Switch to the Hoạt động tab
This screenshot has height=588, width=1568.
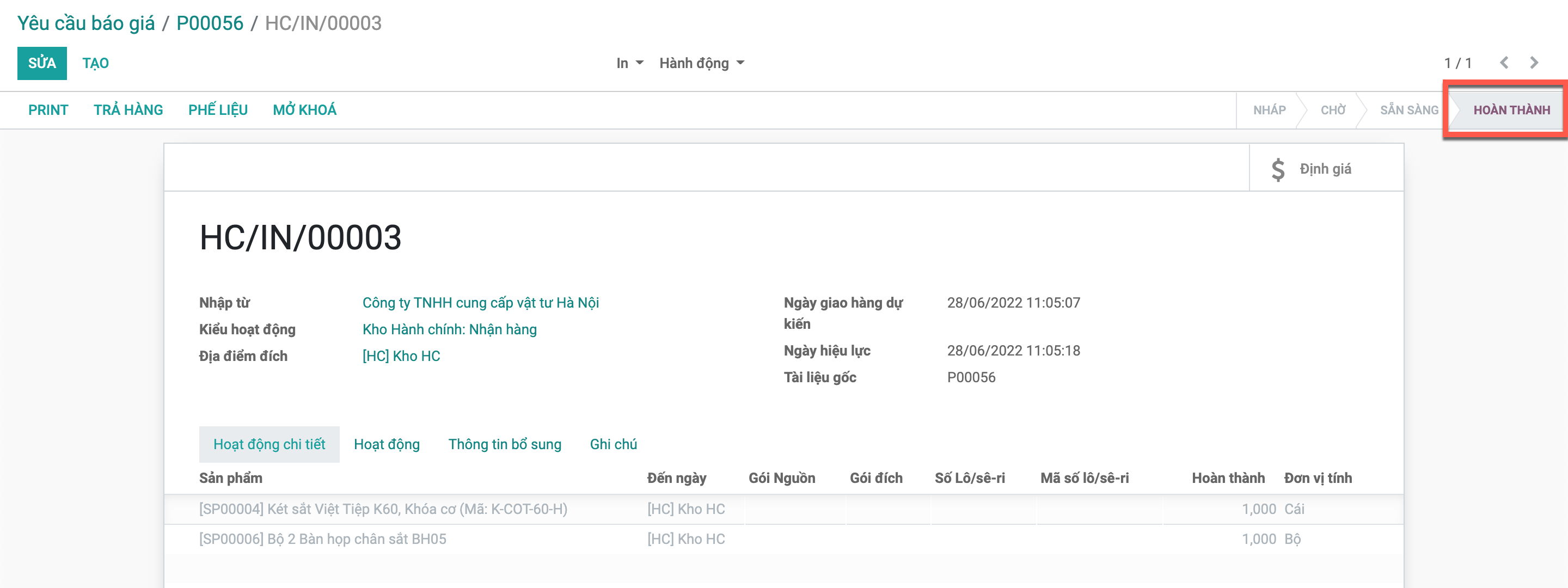pyautogui.click(x=387, y=444)
